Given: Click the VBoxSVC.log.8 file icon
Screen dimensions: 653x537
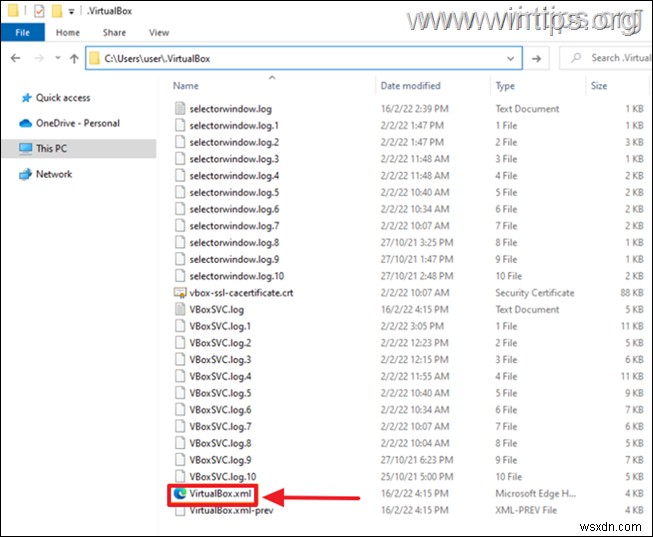Looking at the screenshot, I should pos(180,443).
